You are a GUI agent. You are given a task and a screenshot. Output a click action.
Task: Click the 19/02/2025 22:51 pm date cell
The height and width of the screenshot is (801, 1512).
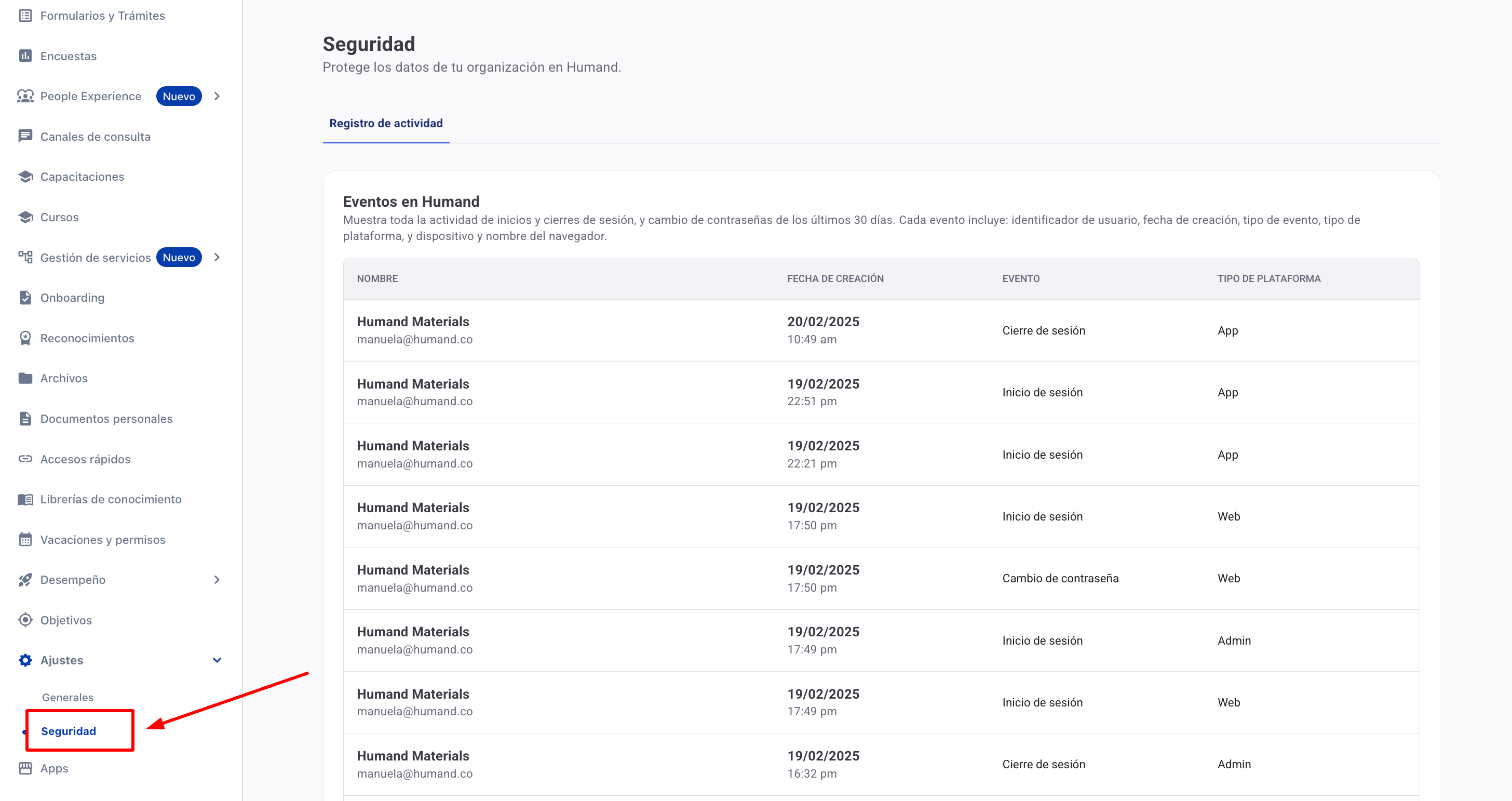[x=823, y=392]
